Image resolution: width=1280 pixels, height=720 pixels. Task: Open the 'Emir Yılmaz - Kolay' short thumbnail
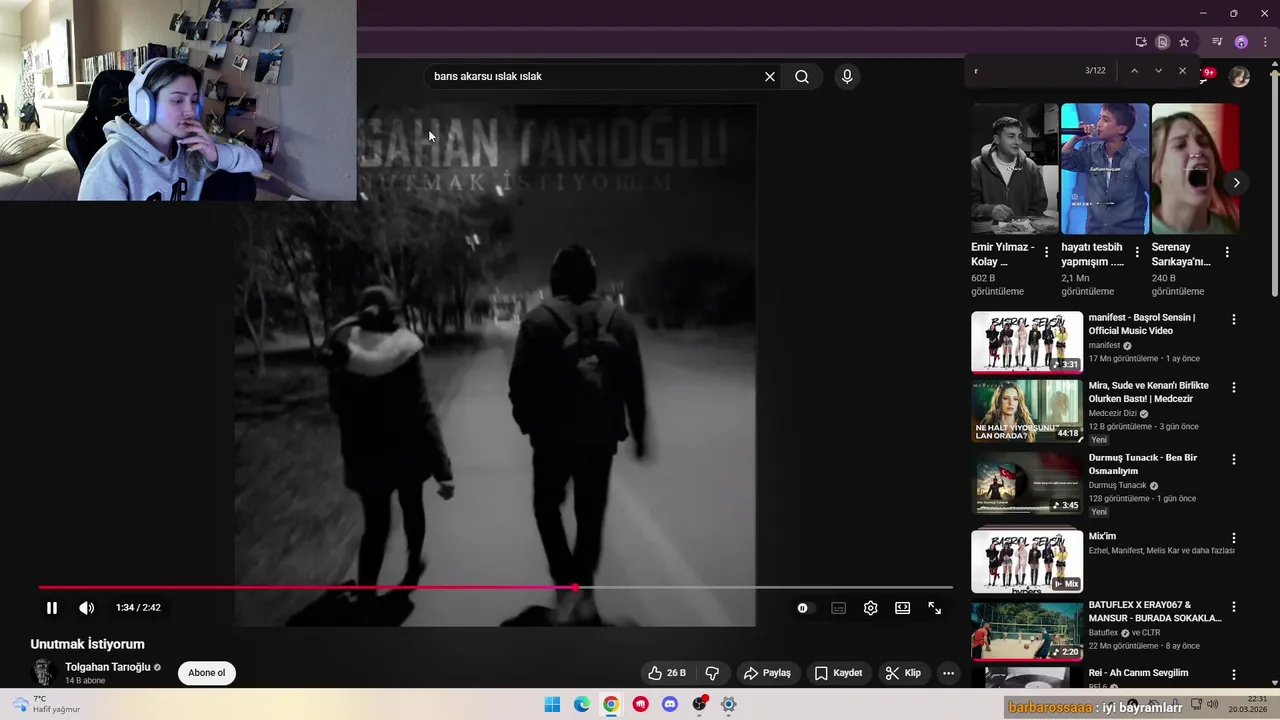pos(1014,168)
